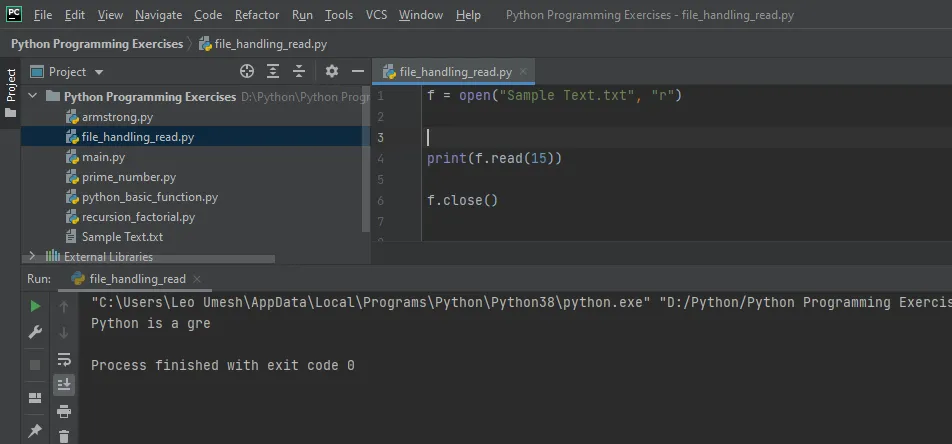Image resolution: width=952 pixels, height=444 pixels.
Task: Pin the Run tab with pin icon
Action: (x=35, y=431)
